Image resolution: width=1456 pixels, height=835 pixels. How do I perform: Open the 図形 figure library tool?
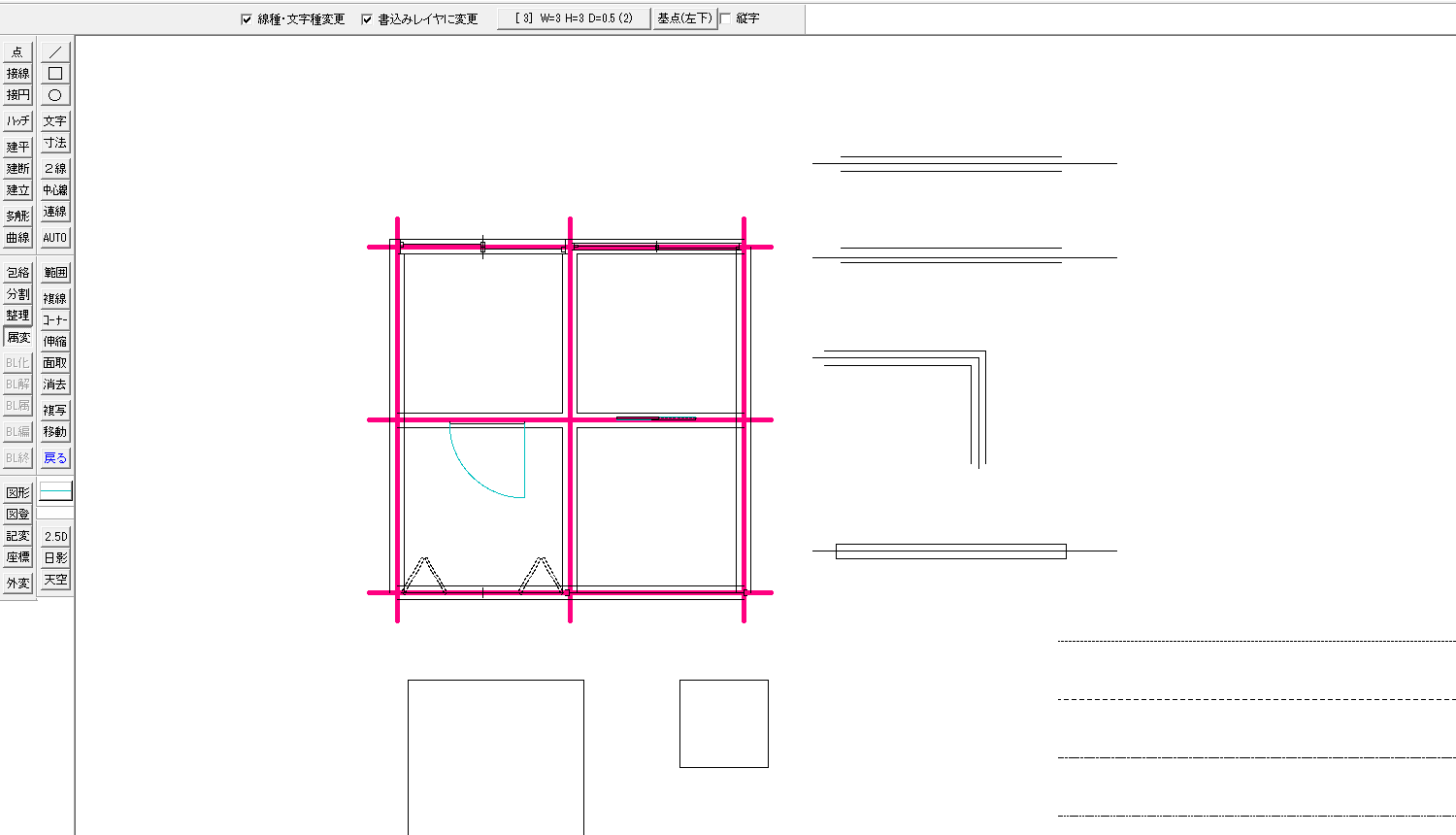point(17,492)
